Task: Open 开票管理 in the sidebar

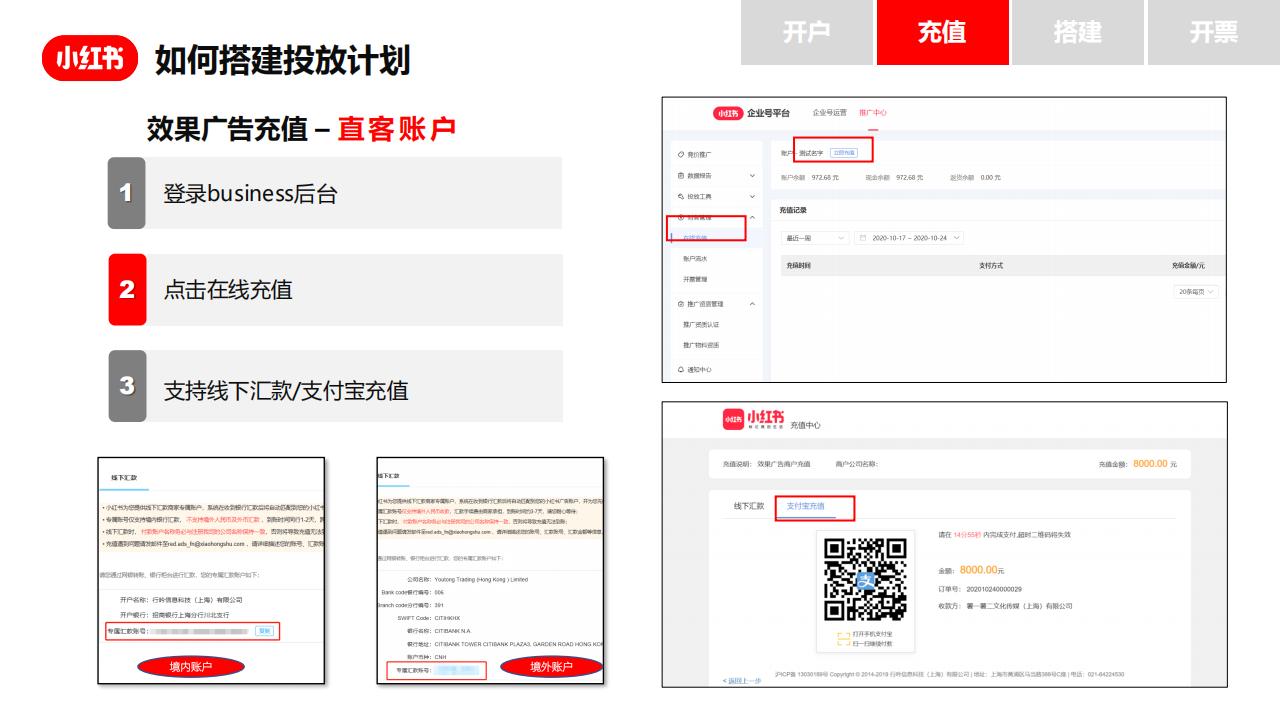Action: (x=695, y=279)
